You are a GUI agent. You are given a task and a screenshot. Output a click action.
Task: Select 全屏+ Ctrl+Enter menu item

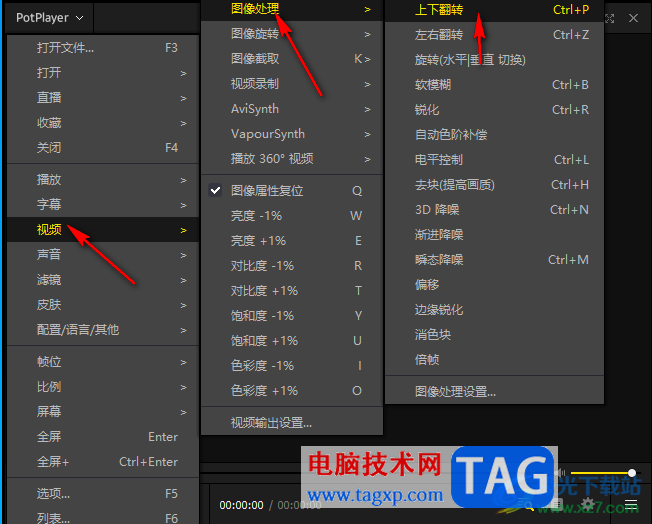103,462
